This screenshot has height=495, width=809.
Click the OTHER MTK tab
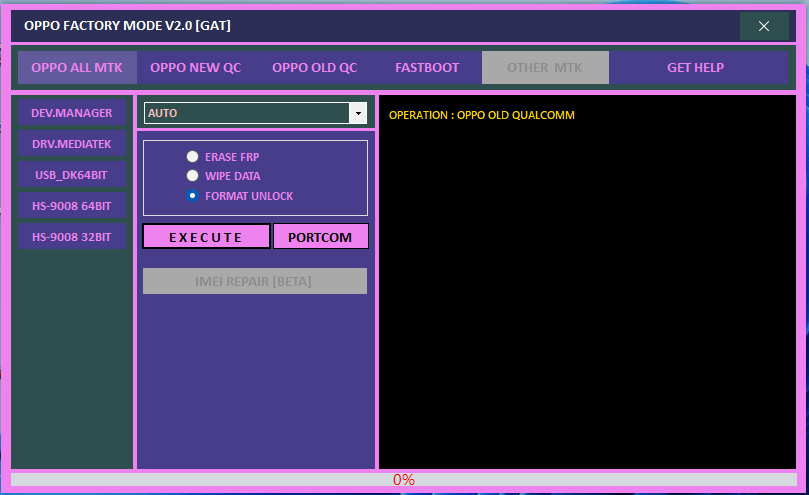pos(544,68)
